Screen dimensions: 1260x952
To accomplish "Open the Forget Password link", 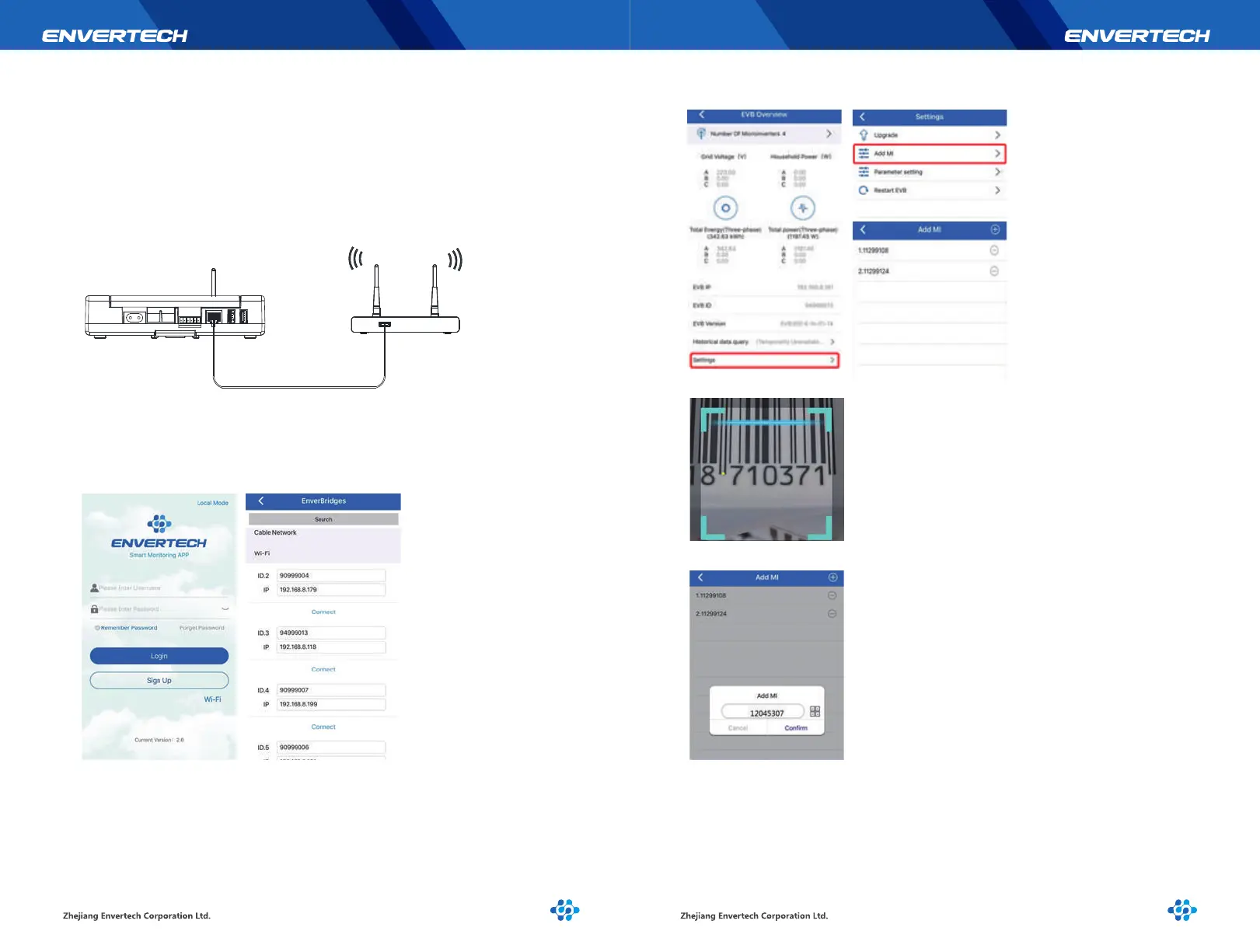I will [x=202, y=628].
